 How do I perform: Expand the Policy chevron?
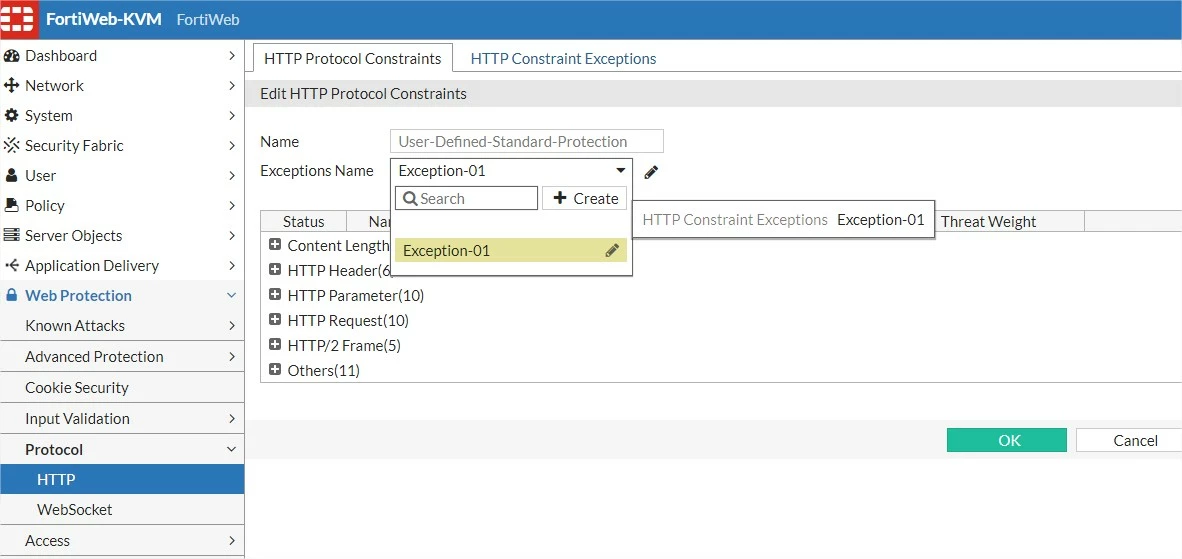(232, 206)
